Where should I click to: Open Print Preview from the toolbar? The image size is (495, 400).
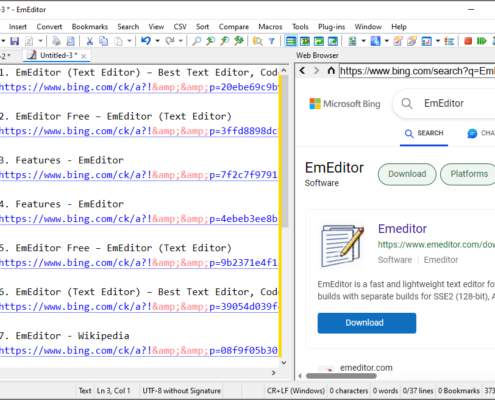70,41
